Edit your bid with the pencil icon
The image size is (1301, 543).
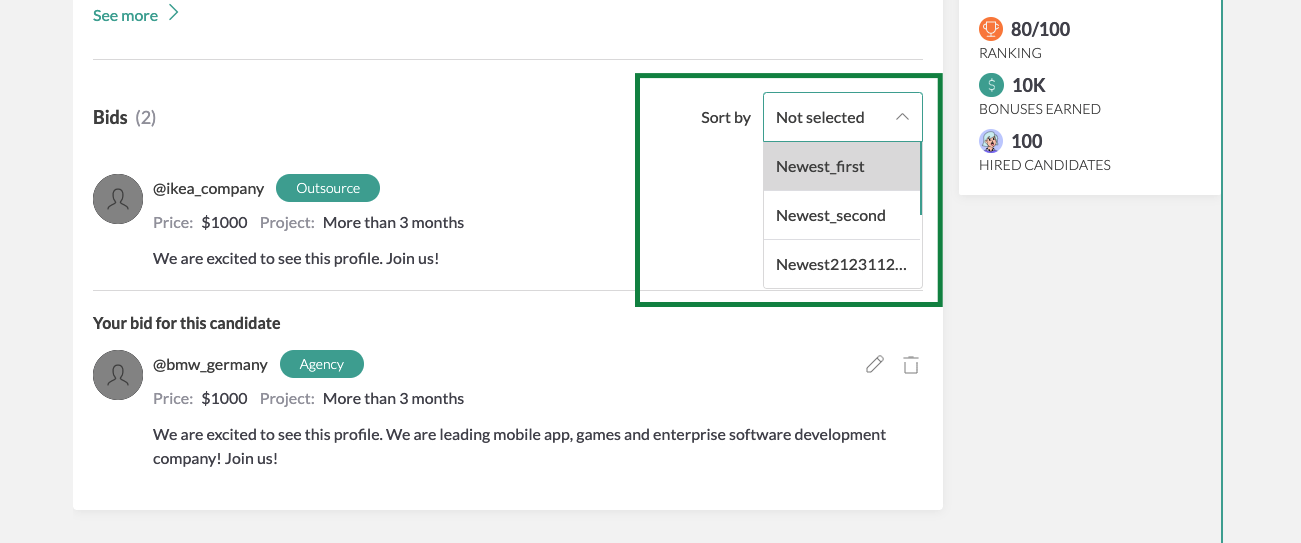(x=875, y=365)
